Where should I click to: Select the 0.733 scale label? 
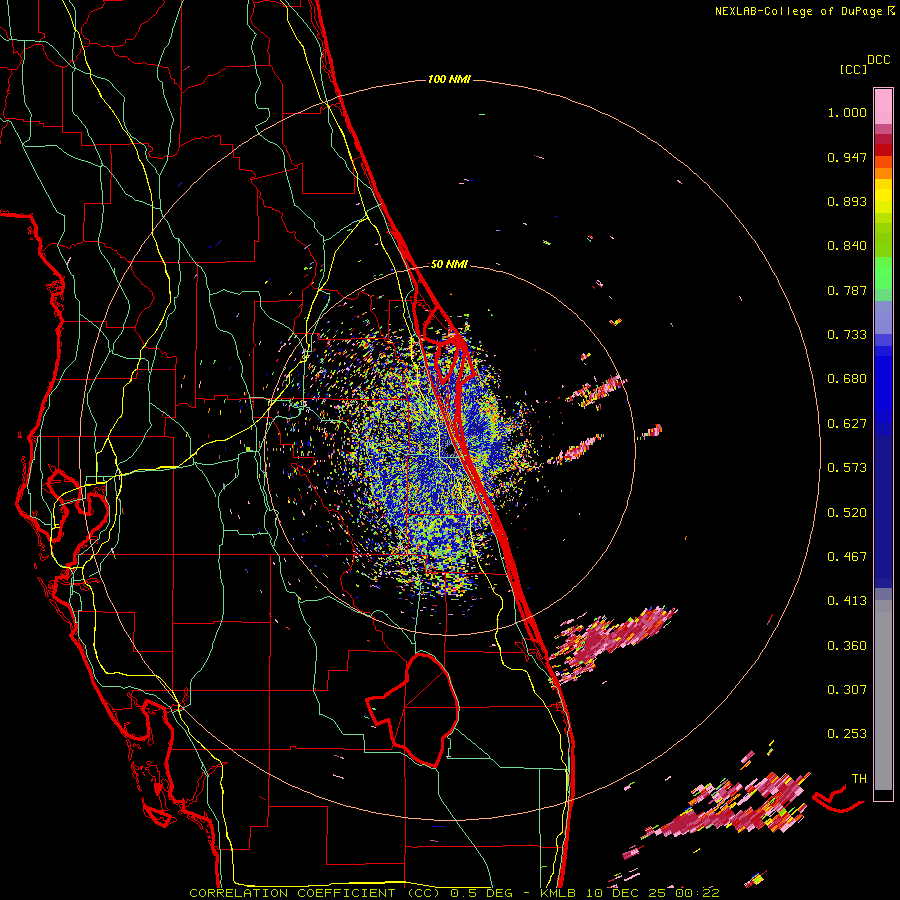[x=847, y=335]
